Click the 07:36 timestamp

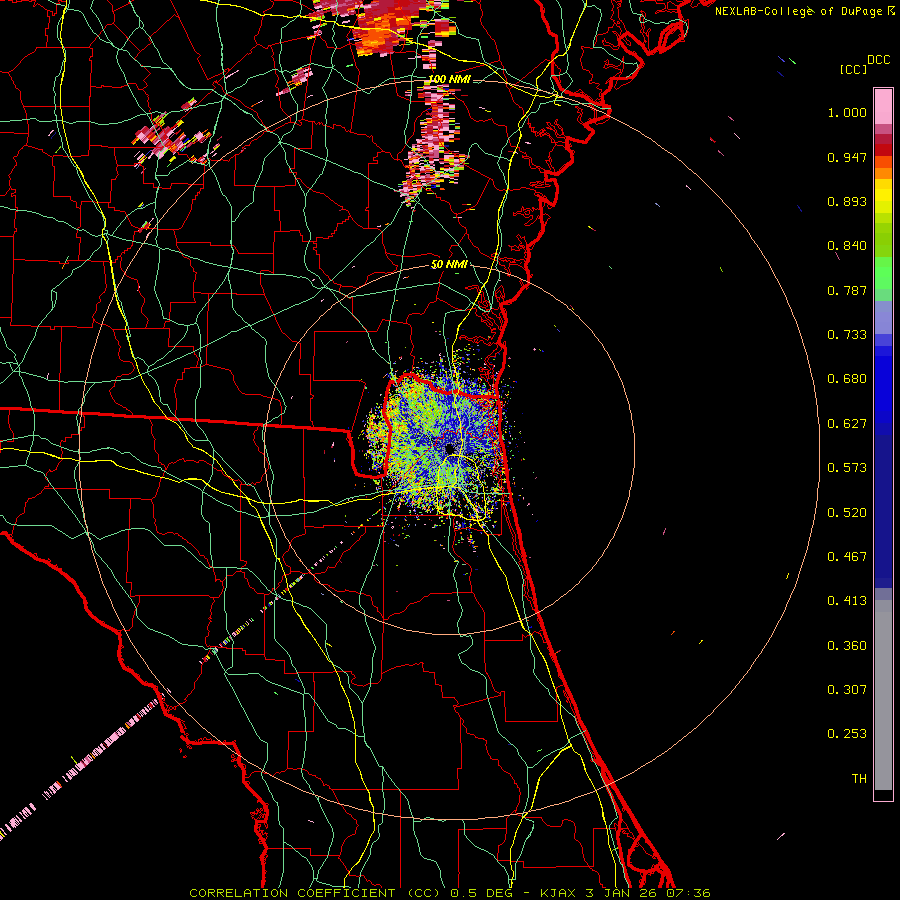click(687, 893)
